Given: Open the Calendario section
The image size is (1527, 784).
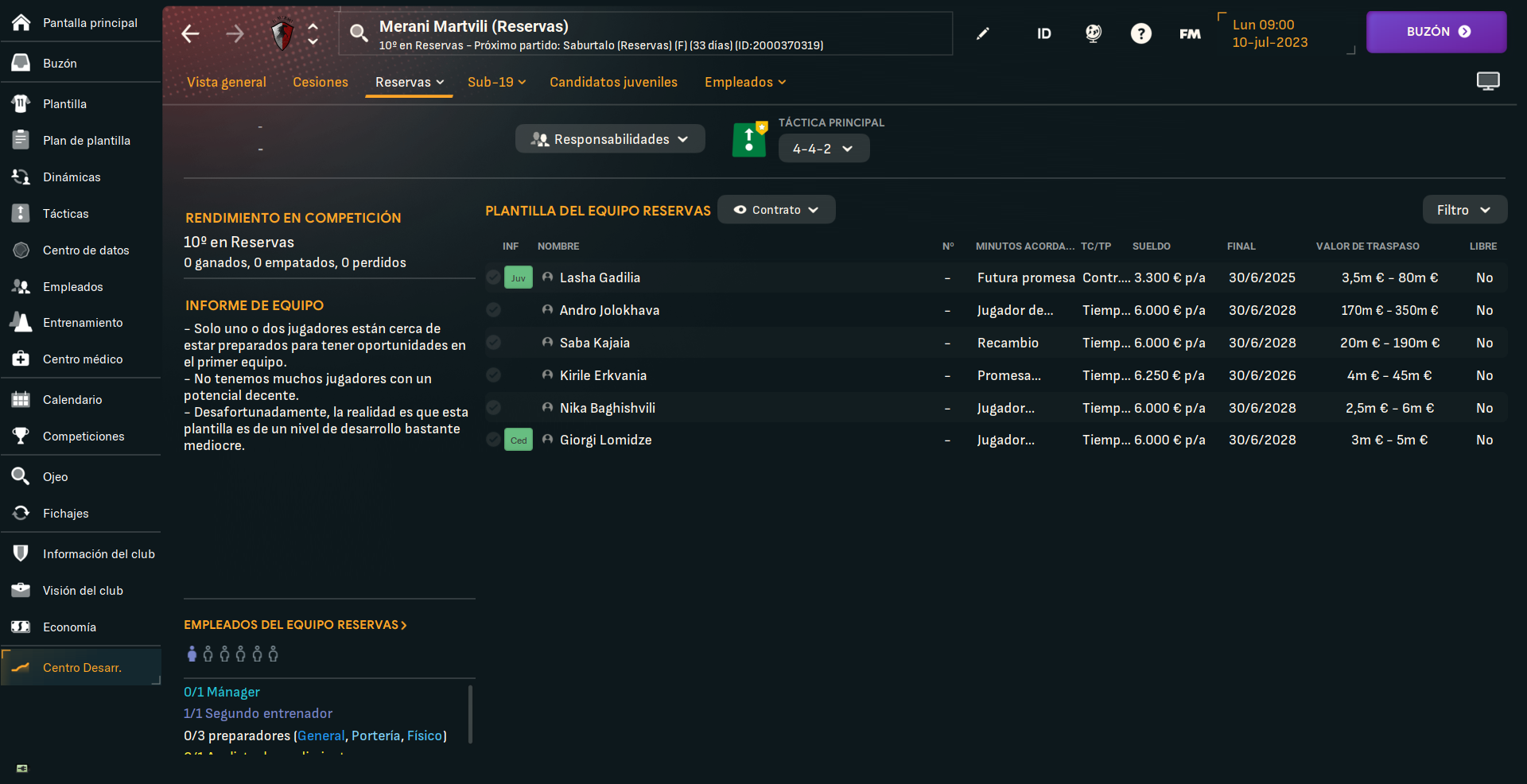Looking at the screenshot, I should [80, 399].
